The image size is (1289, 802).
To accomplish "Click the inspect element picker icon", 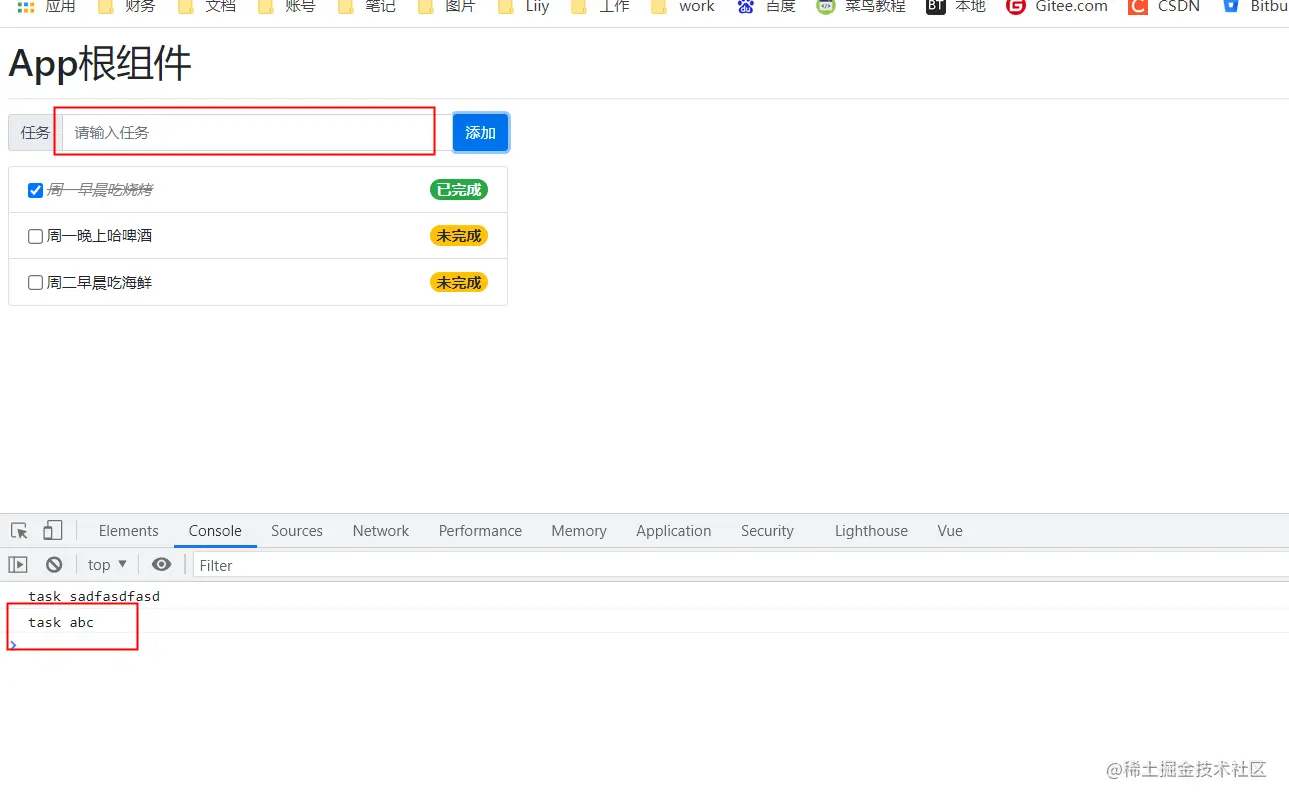I will [19, 531].
